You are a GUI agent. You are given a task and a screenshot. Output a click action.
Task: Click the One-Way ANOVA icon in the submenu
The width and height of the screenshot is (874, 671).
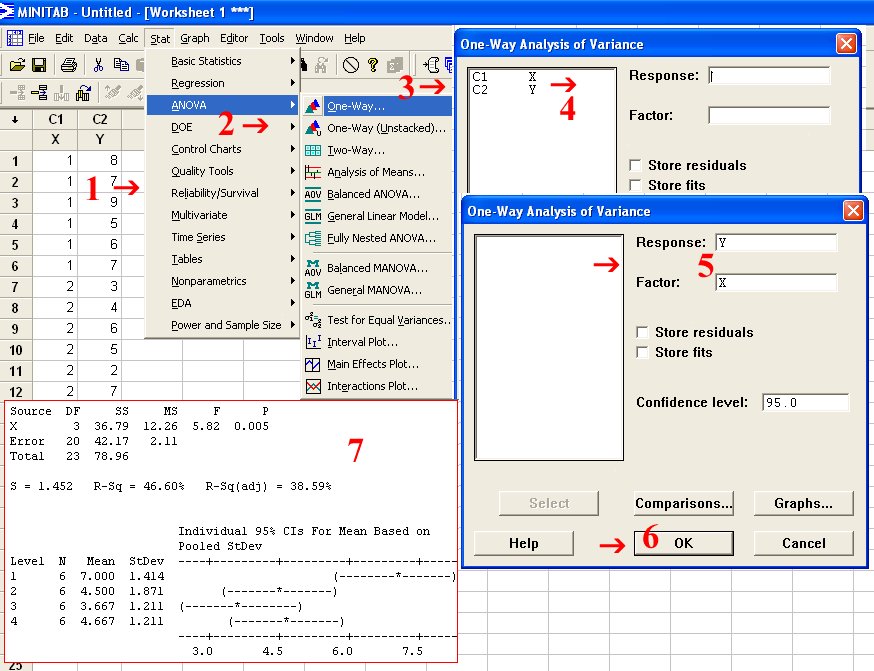[313, 106]
